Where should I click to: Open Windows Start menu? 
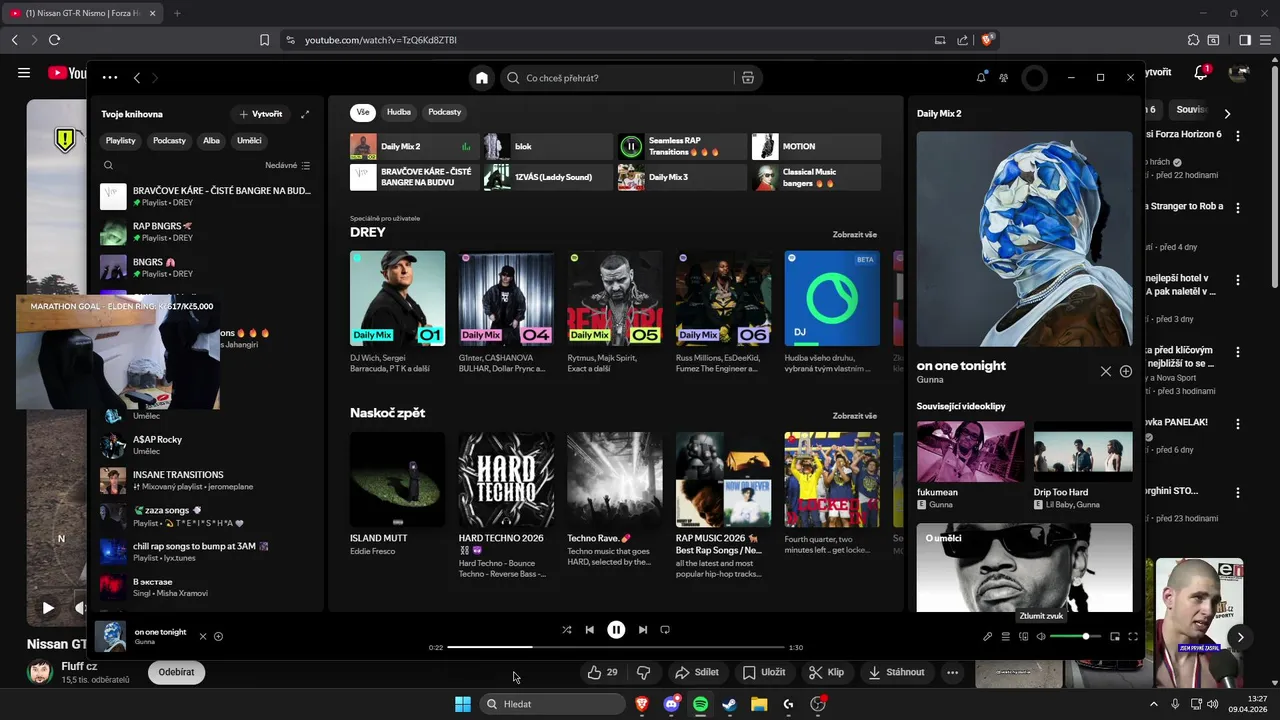[463, 704]
